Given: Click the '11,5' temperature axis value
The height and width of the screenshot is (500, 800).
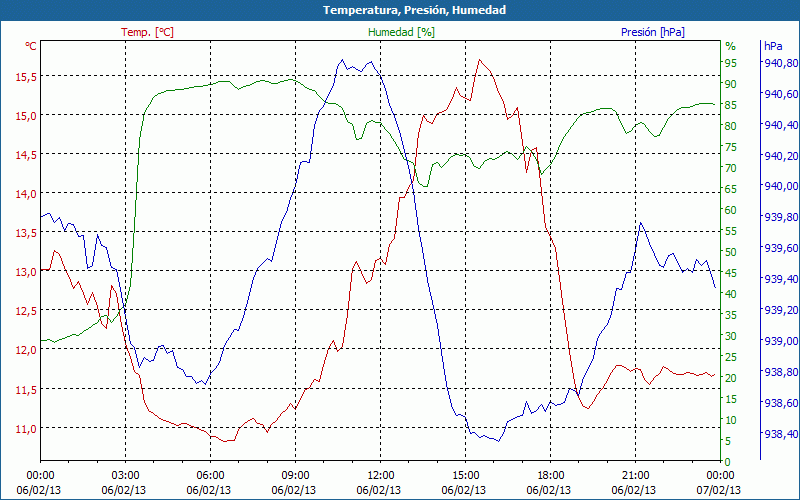Looking at the screenshot, I should [26, 390].
